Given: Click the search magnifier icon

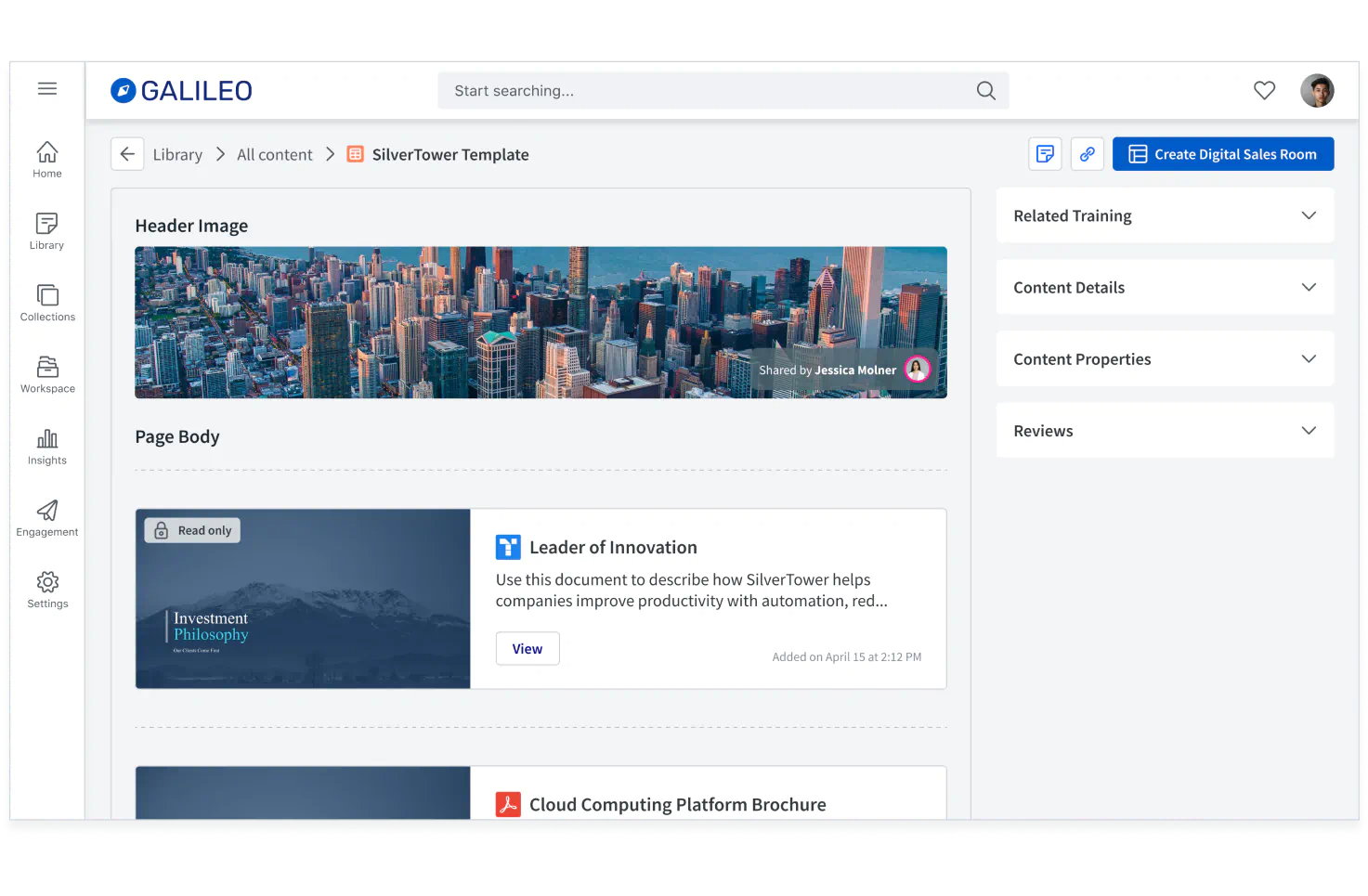Looking at the screenshot, I should coord(986,90).
